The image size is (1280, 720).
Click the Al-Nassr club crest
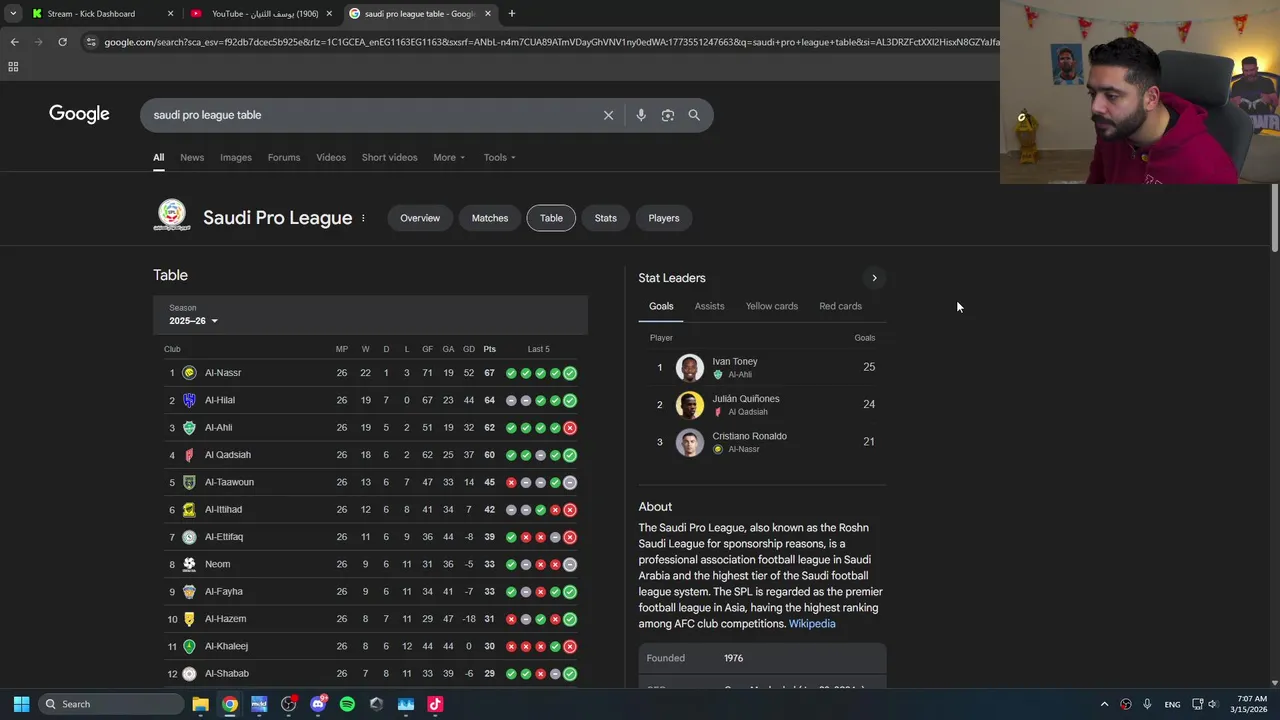coord(189,373)
